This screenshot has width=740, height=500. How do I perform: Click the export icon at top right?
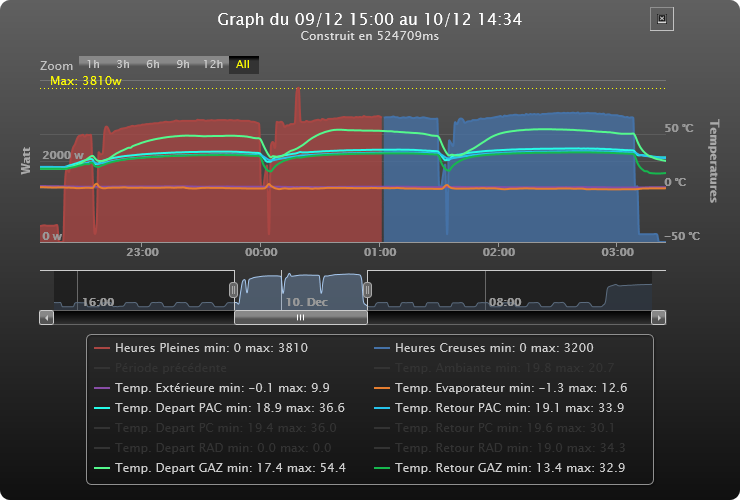click(662, 19)
